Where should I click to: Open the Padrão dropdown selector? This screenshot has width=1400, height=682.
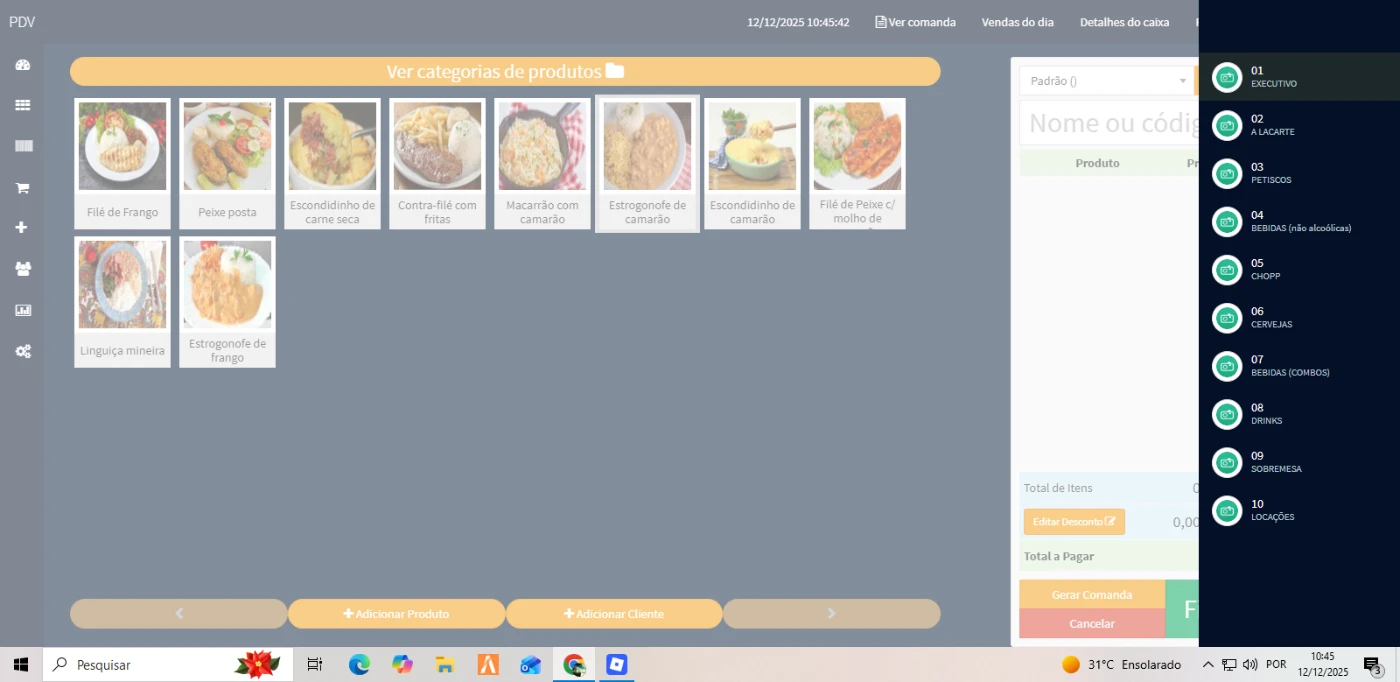coord(1106,81)
